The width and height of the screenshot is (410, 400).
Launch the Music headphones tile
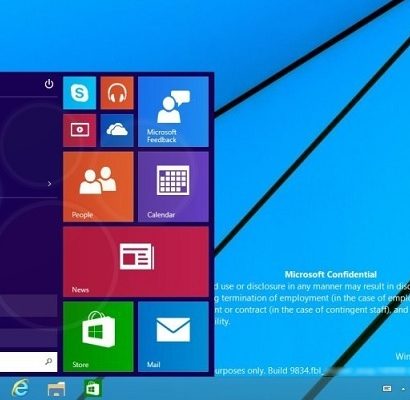pyautogui.click(x=117, y=93)
